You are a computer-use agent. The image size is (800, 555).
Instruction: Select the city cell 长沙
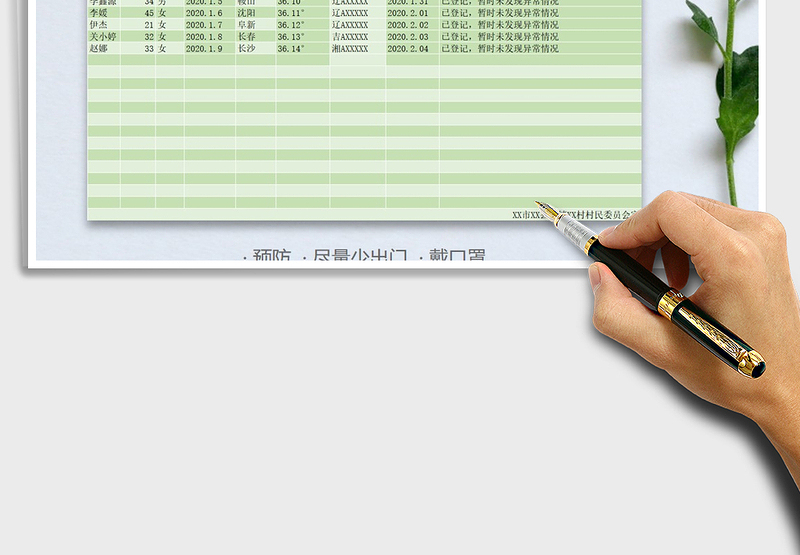pyautogui.click(x=246, y=49)
